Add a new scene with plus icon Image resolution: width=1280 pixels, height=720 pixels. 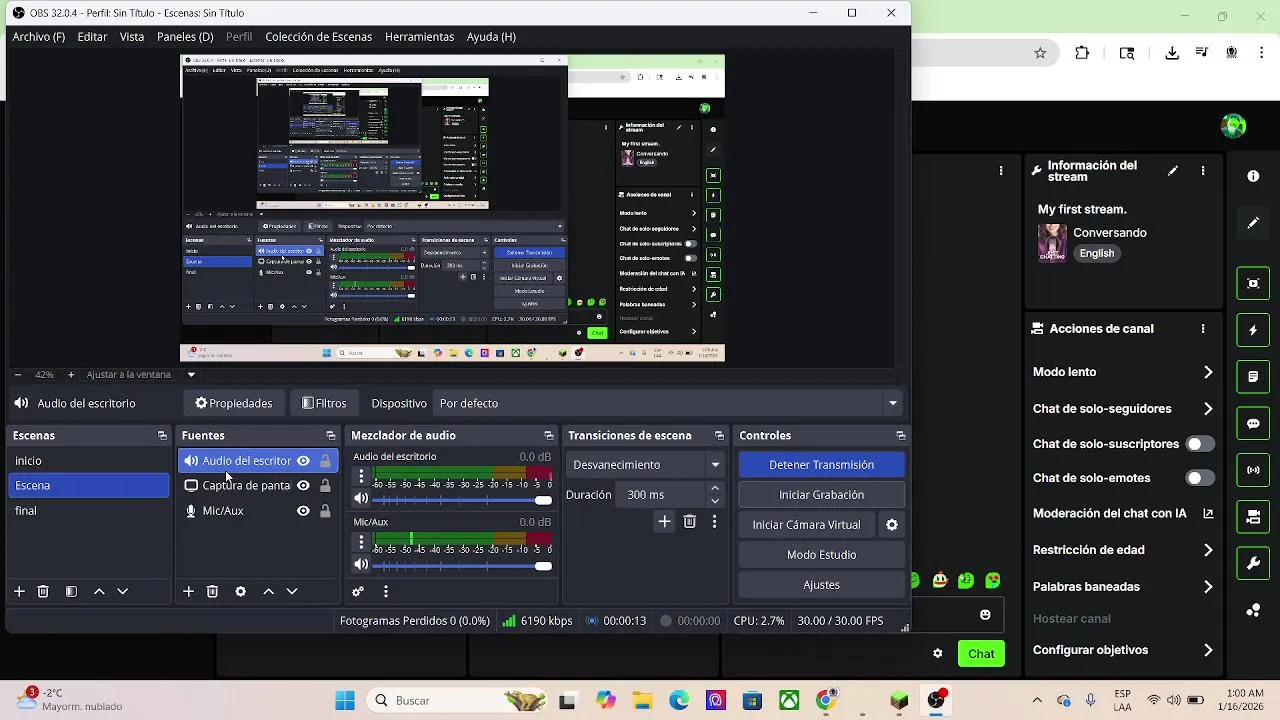(x=19, y=592)
